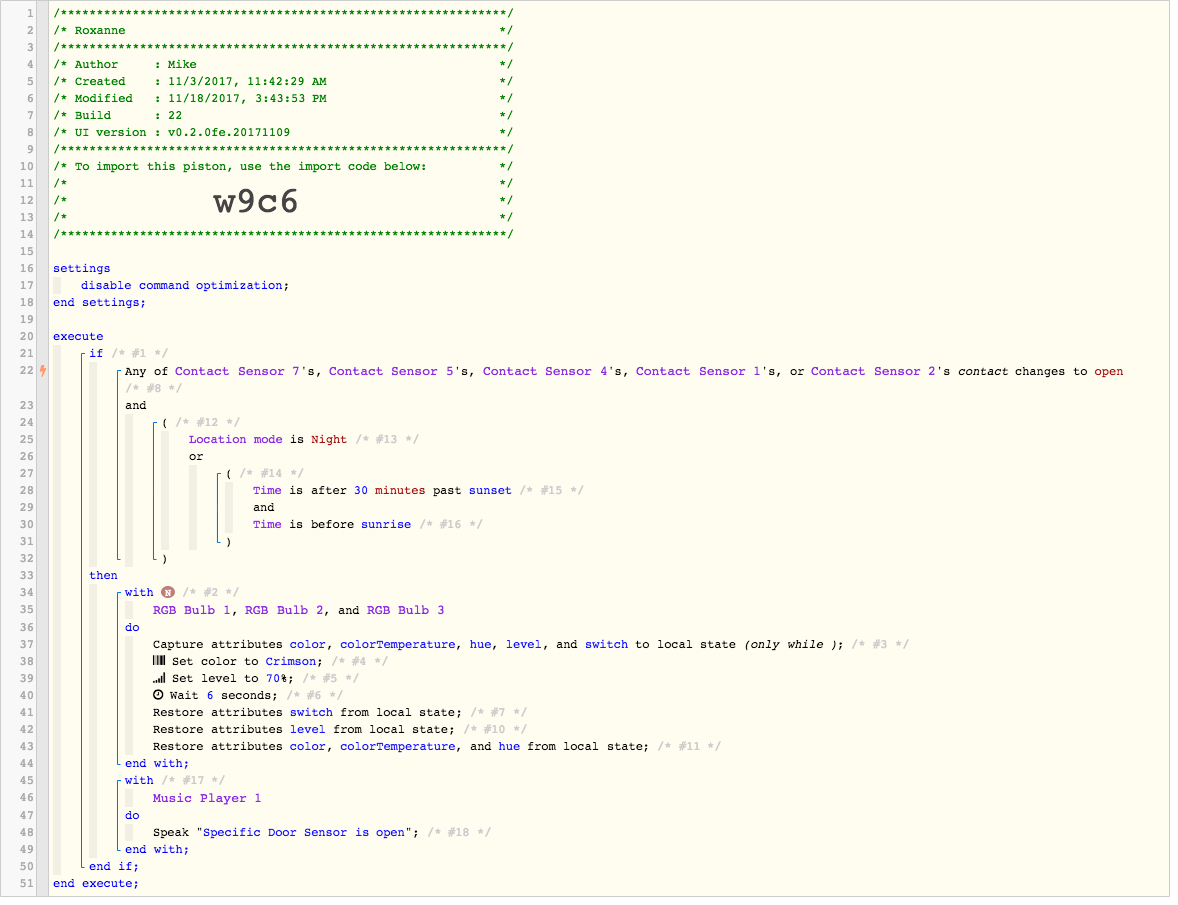Click line number 34 in the gutter
This screenshot has width=1178, height=905.
[26, 593]
